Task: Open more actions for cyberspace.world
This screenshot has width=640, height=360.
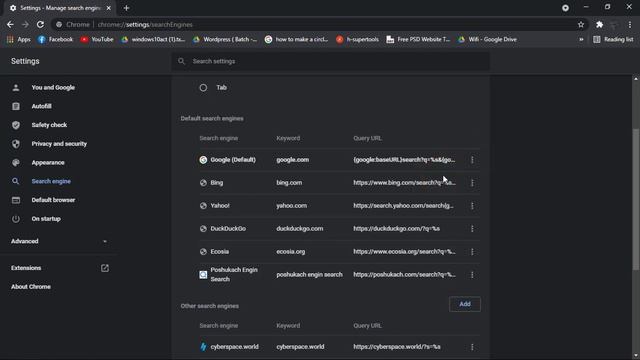Action: 472,347
